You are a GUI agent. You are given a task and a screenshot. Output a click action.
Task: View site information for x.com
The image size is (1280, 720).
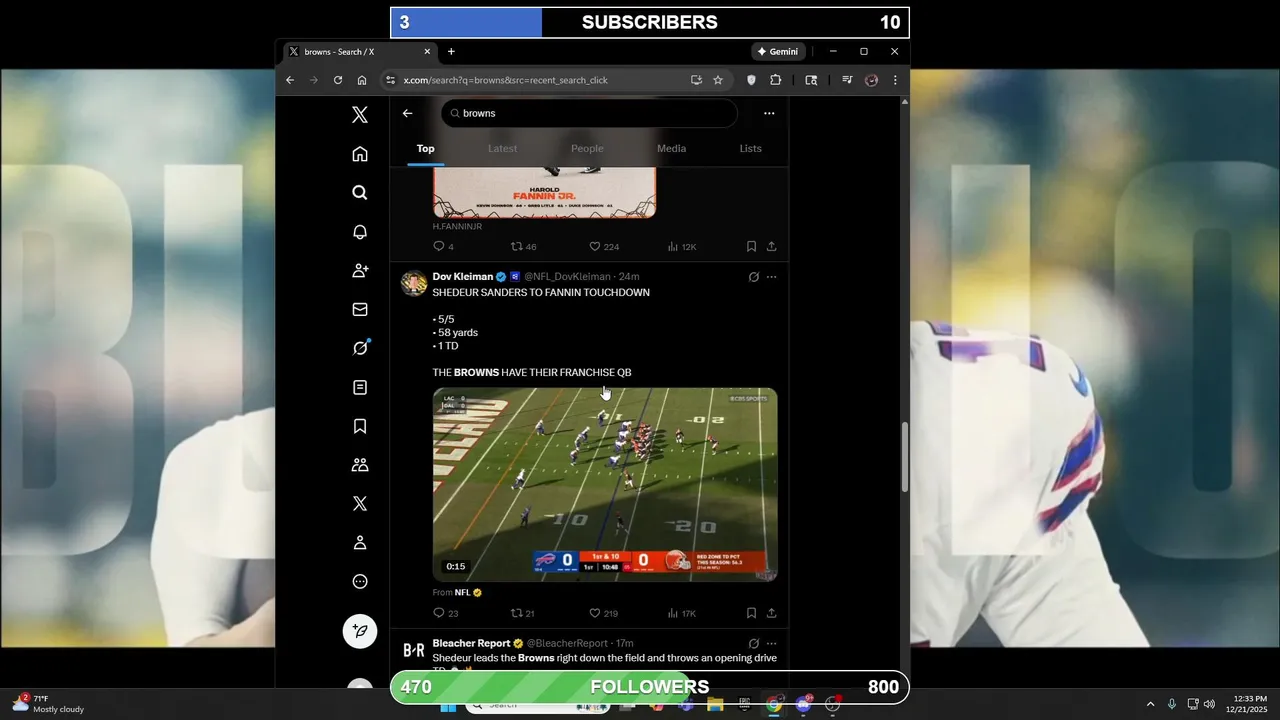tap(391, 80)
